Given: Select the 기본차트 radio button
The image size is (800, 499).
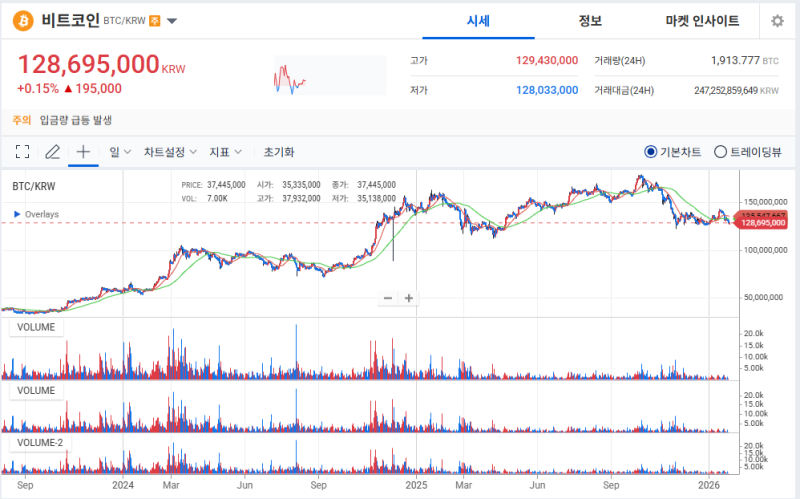Looking at the screenshot, I should pos(651,152).
